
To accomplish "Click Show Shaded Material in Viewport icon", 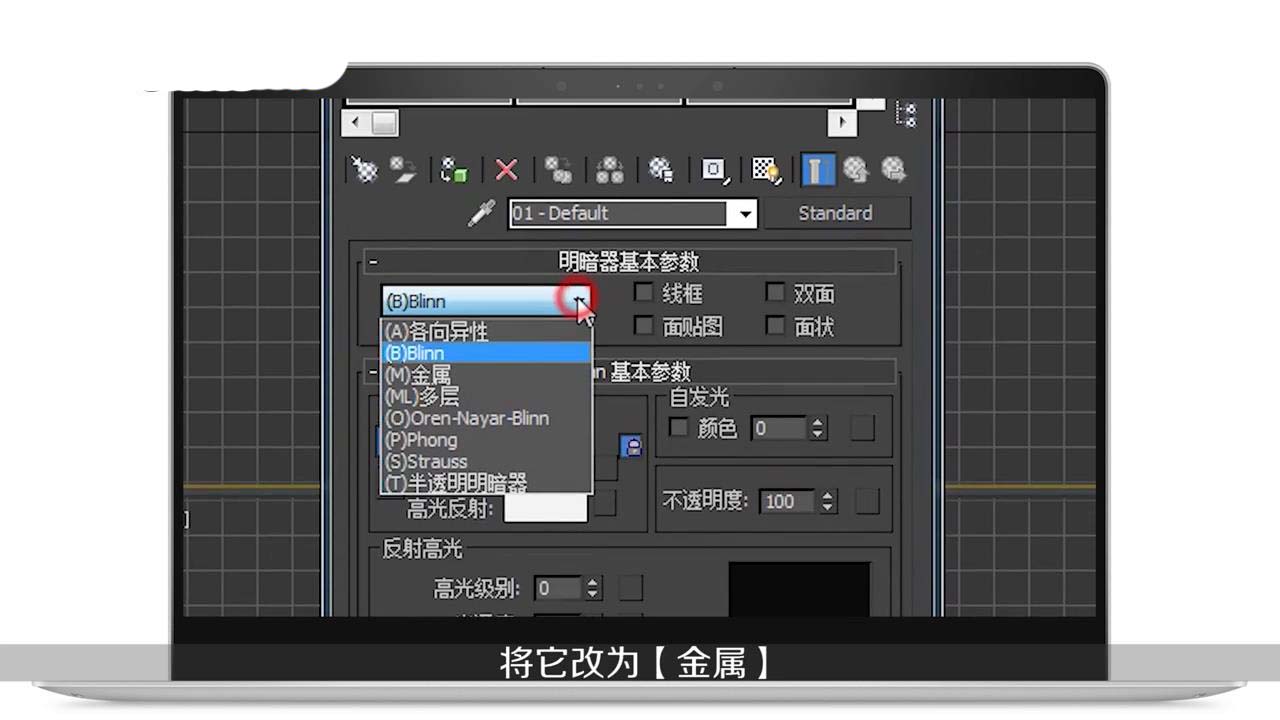I will (x=766, y=170).
